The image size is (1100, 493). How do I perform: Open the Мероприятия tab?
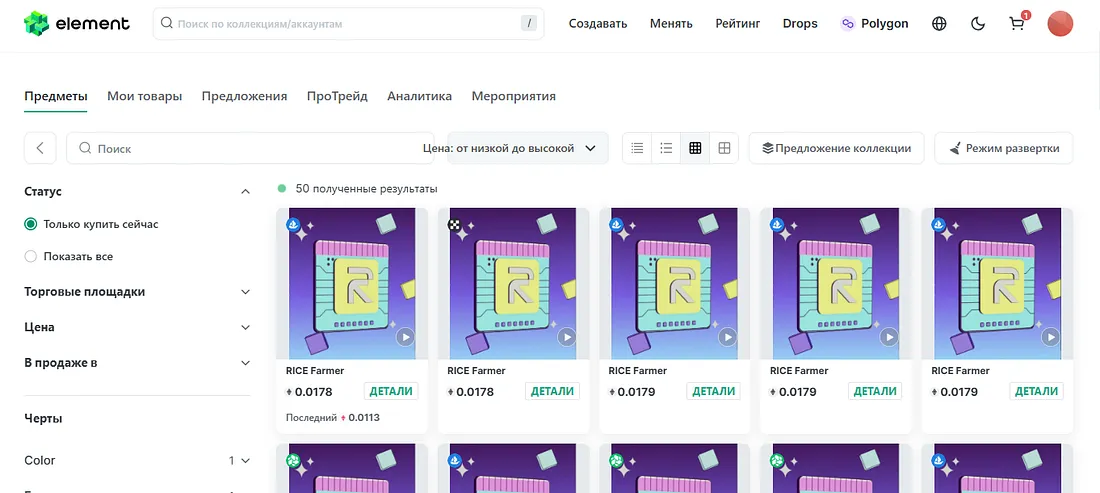[x=514, y=96]
